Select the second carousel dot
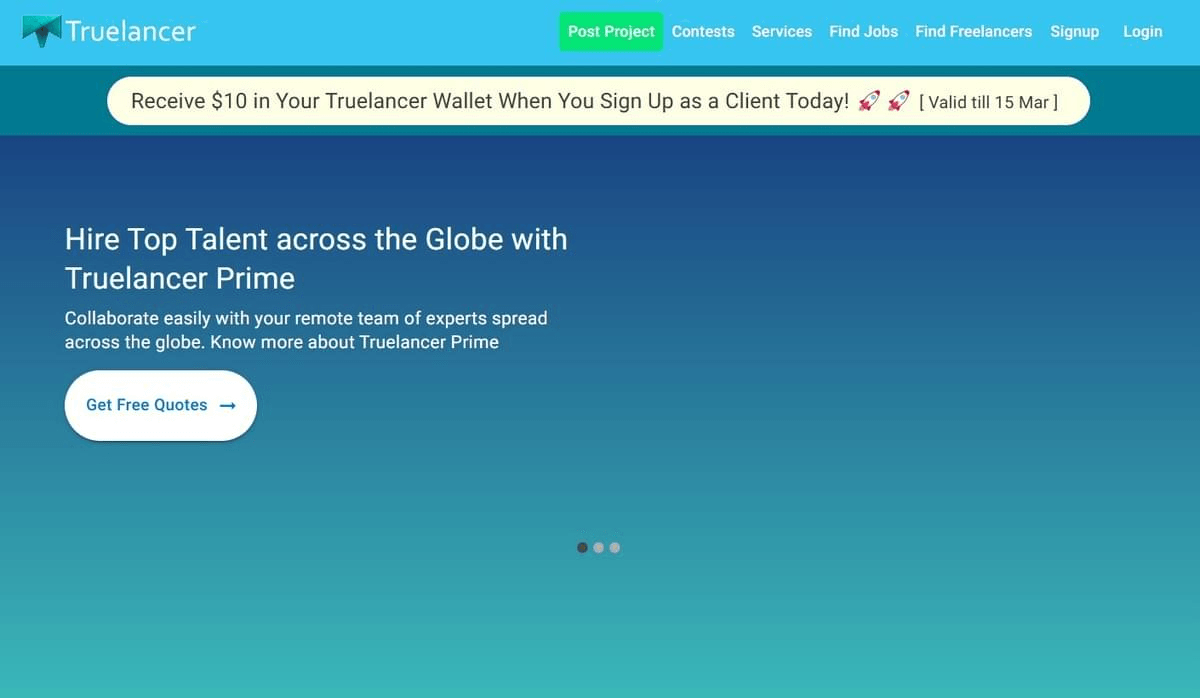1200x698 pixels. pyautogui.click(x=598, y=548)
